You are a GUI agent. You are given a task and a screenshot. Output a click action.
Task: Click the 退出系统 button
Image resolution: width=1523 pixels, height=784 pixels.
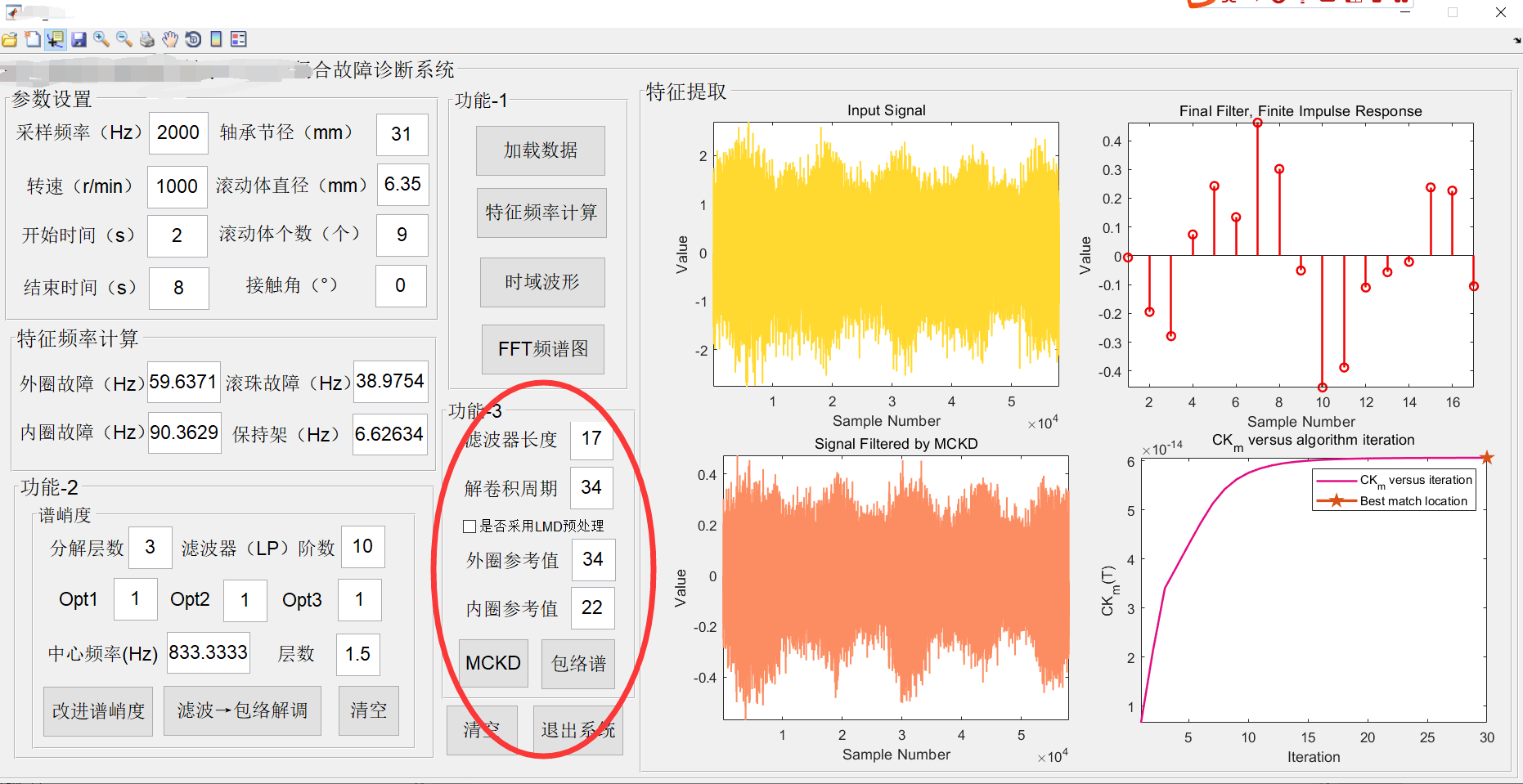(x=577, y=730)
